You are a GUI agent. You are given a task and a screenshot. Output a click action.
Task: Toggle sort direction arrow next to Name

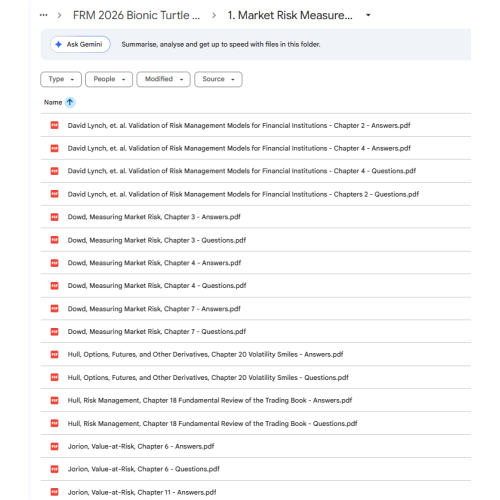(x=70, y=102)
